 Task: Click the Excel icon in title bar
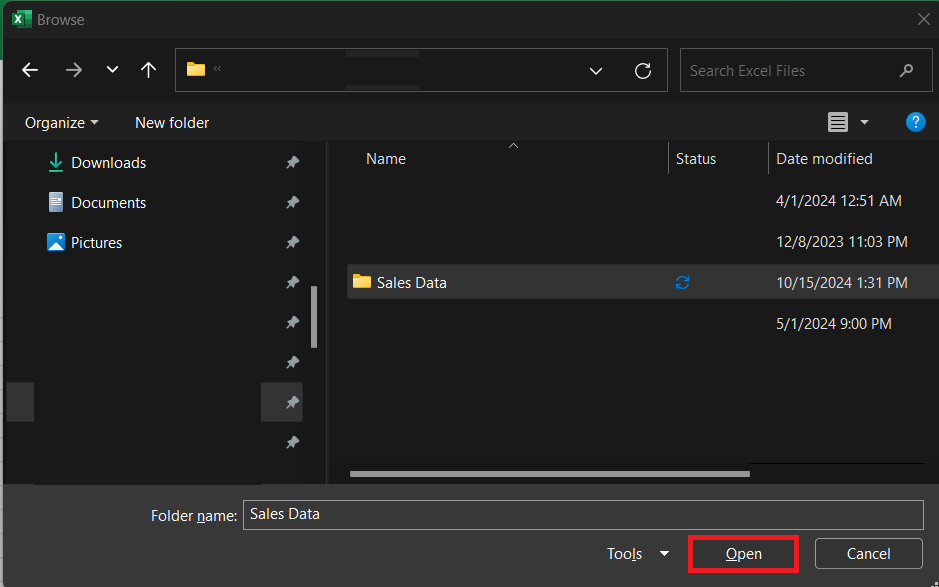point(22,19)
